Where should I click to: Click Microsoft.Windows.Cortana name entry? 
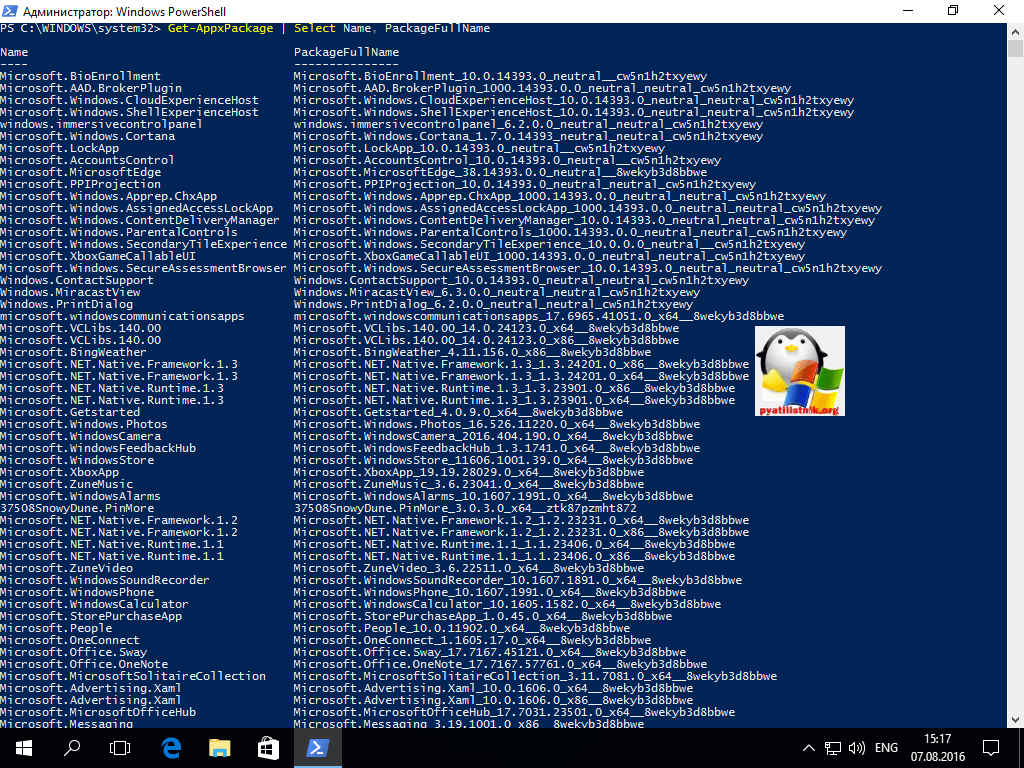(x=88, y=136)
